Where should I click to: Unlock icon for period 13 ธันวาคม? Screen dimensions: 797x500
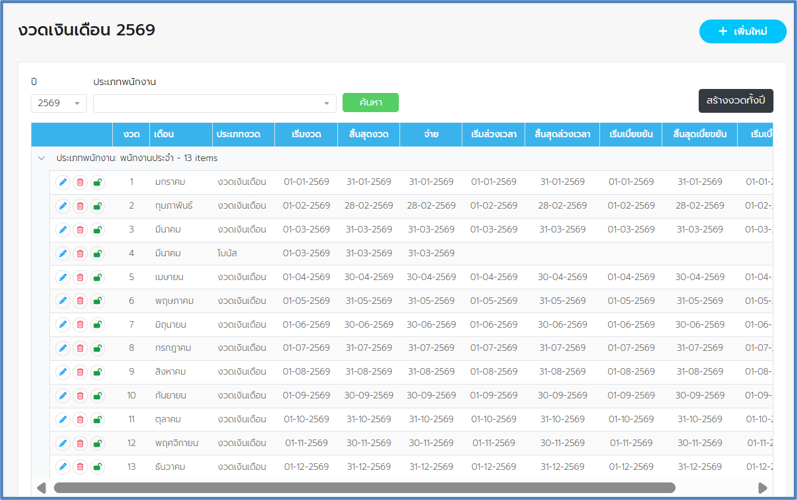[x=98, y=466]
